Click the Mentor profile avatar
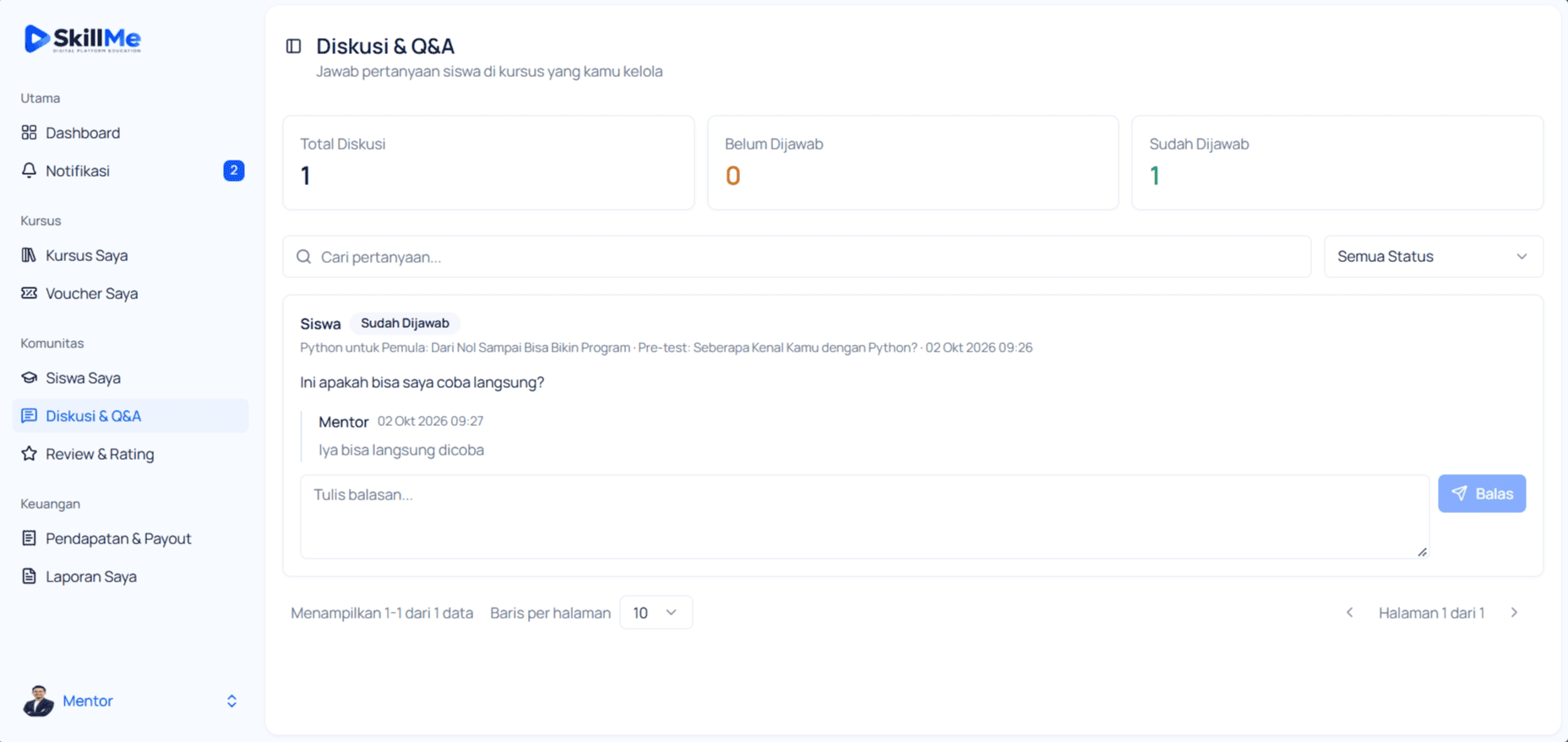The image size is (1568, 742). pyautogui.click(x=38, y=701)
